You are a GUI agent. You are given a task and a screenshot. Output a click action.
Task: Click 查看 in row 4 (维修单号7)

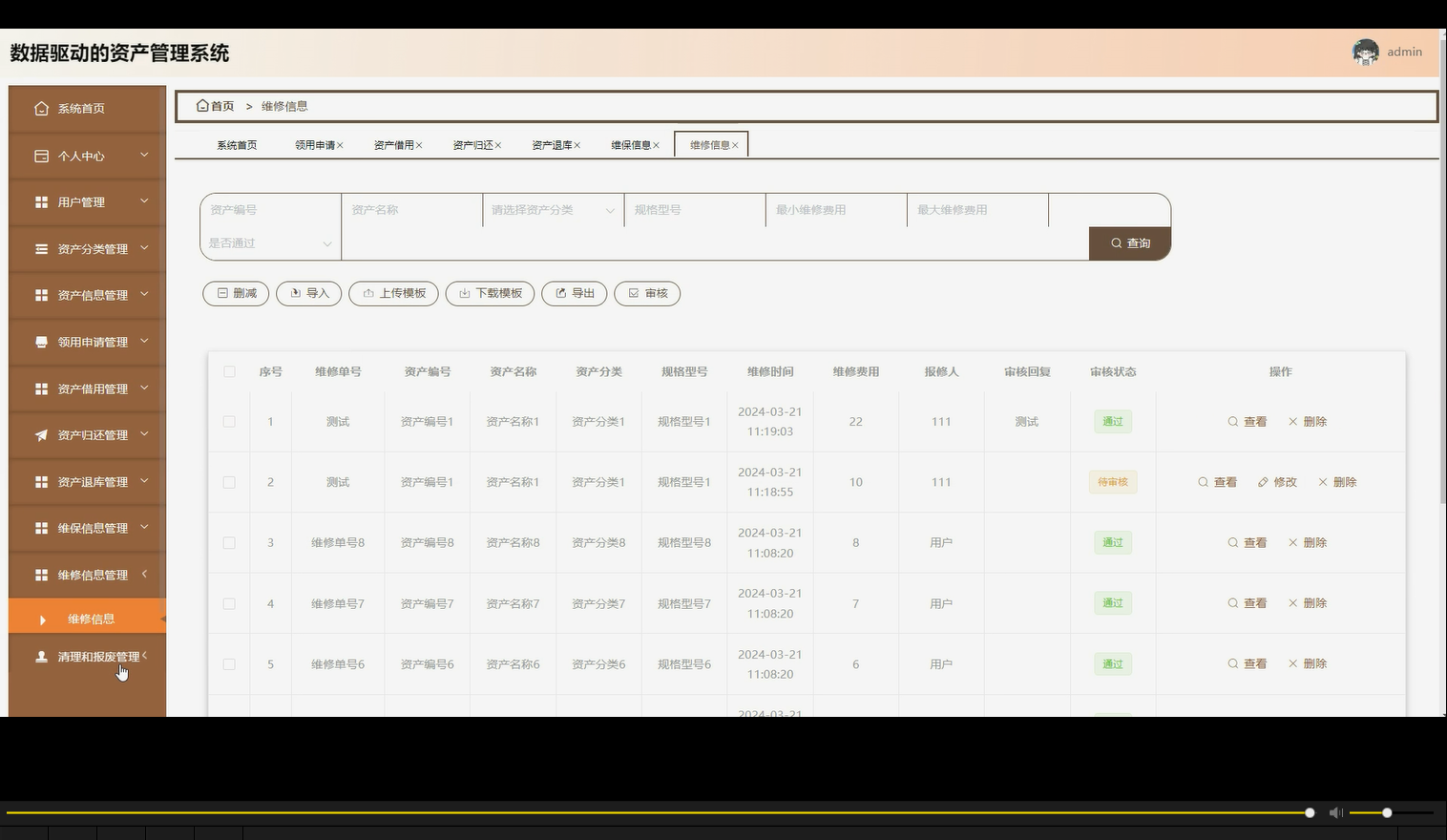1248,603
